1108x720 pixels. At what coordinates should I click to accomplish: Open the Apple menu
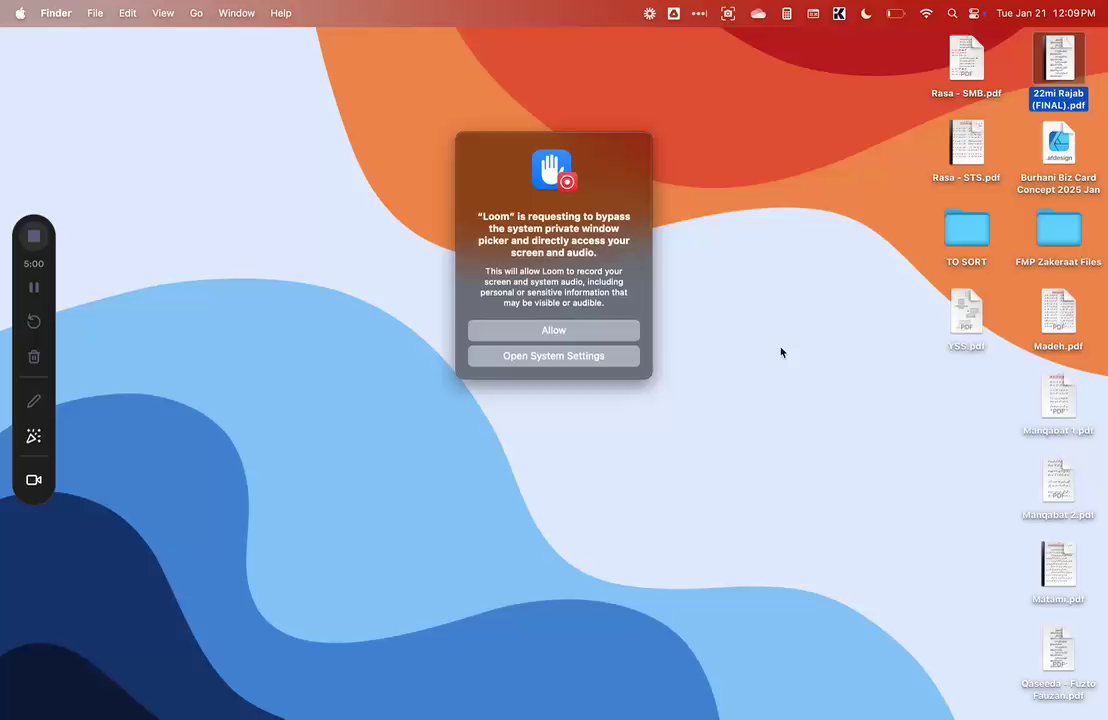20,13
